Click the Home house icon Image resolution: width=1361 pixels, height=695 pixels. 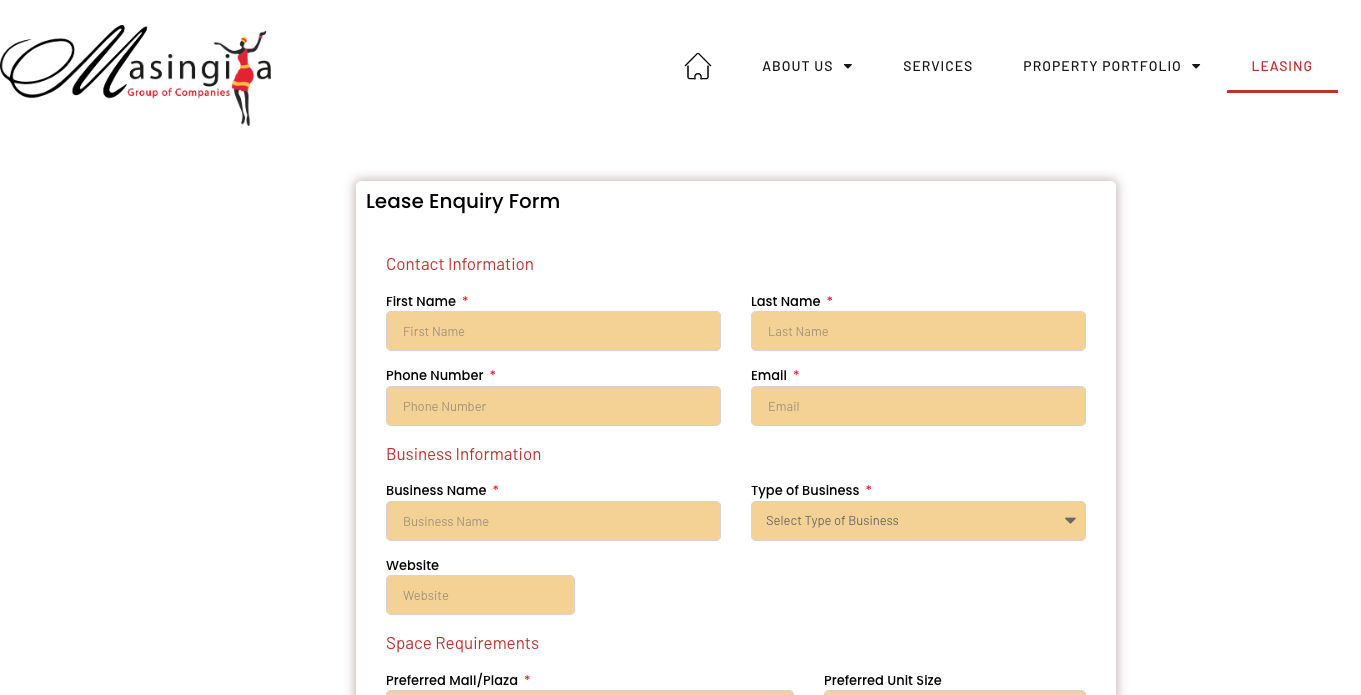[x=697, y=66]
